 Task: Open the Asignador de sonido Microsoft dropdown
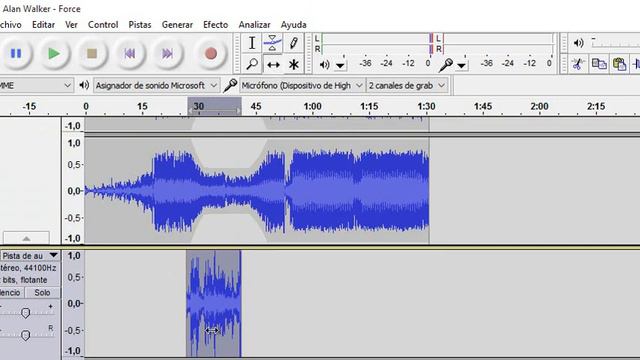[156, 85]
